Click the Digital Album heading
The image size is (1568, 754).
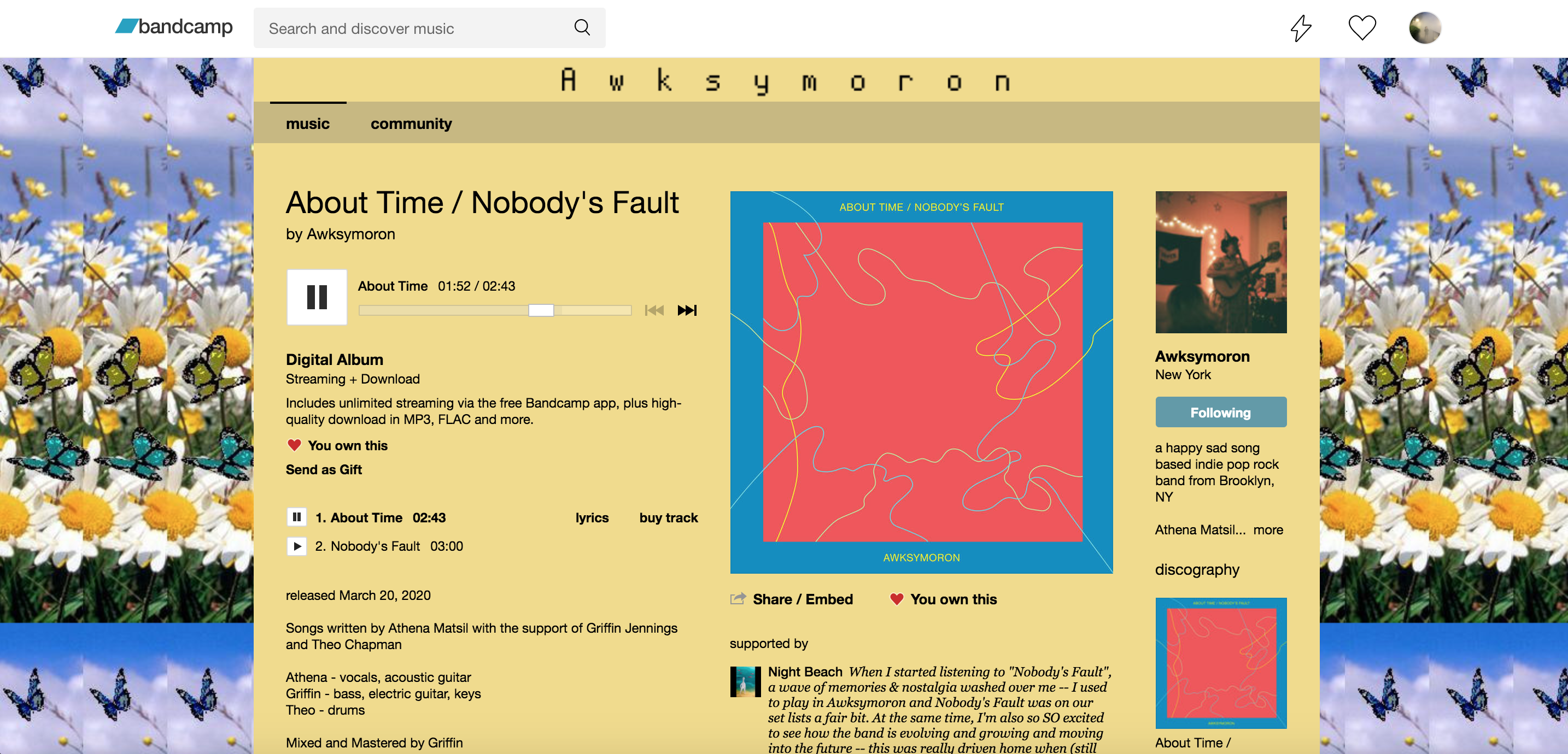(334, 359)
